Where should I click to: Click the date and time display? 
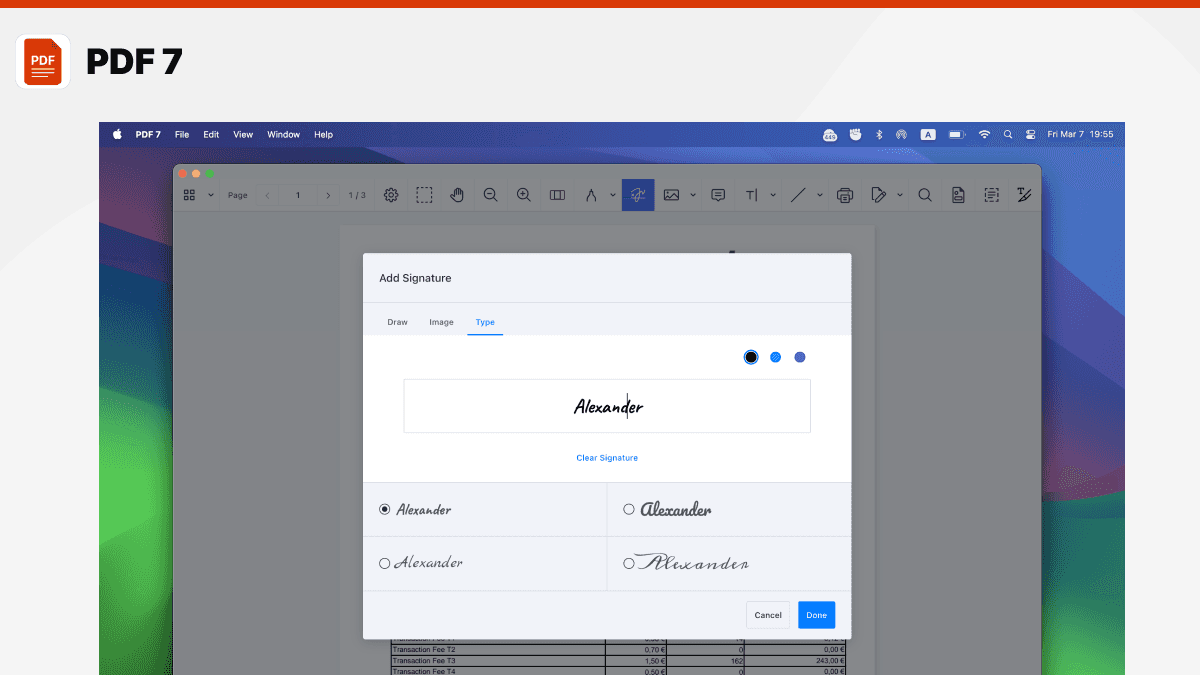coord(1080,134)
